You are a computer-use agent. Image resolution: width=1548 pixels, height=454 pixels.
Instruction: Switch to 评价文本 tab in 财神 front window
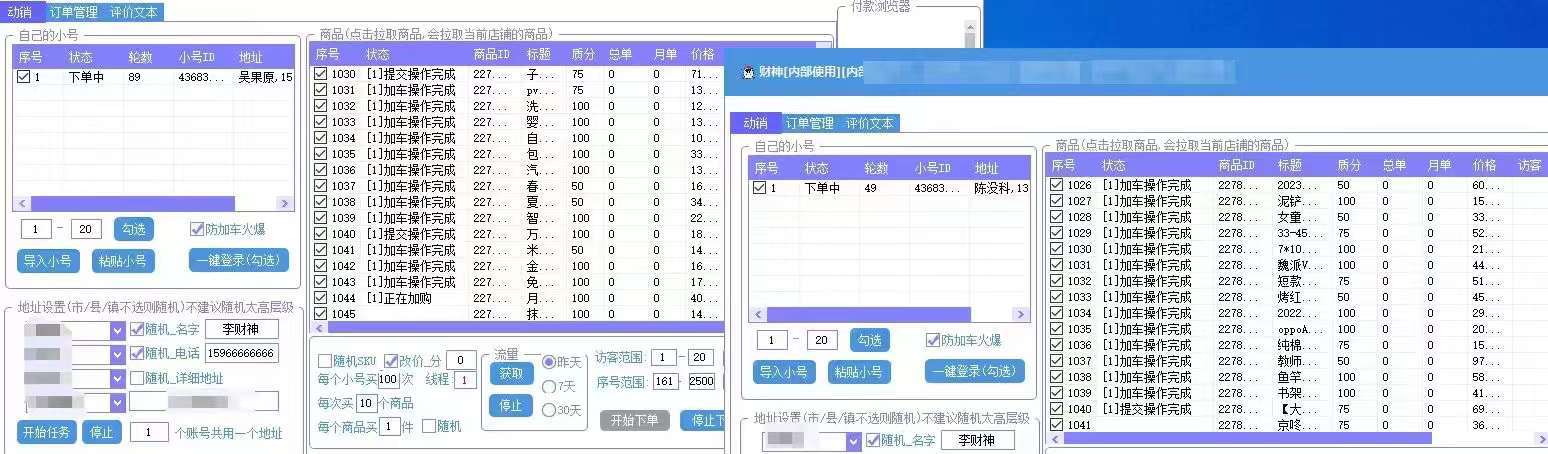pos(869,123)
